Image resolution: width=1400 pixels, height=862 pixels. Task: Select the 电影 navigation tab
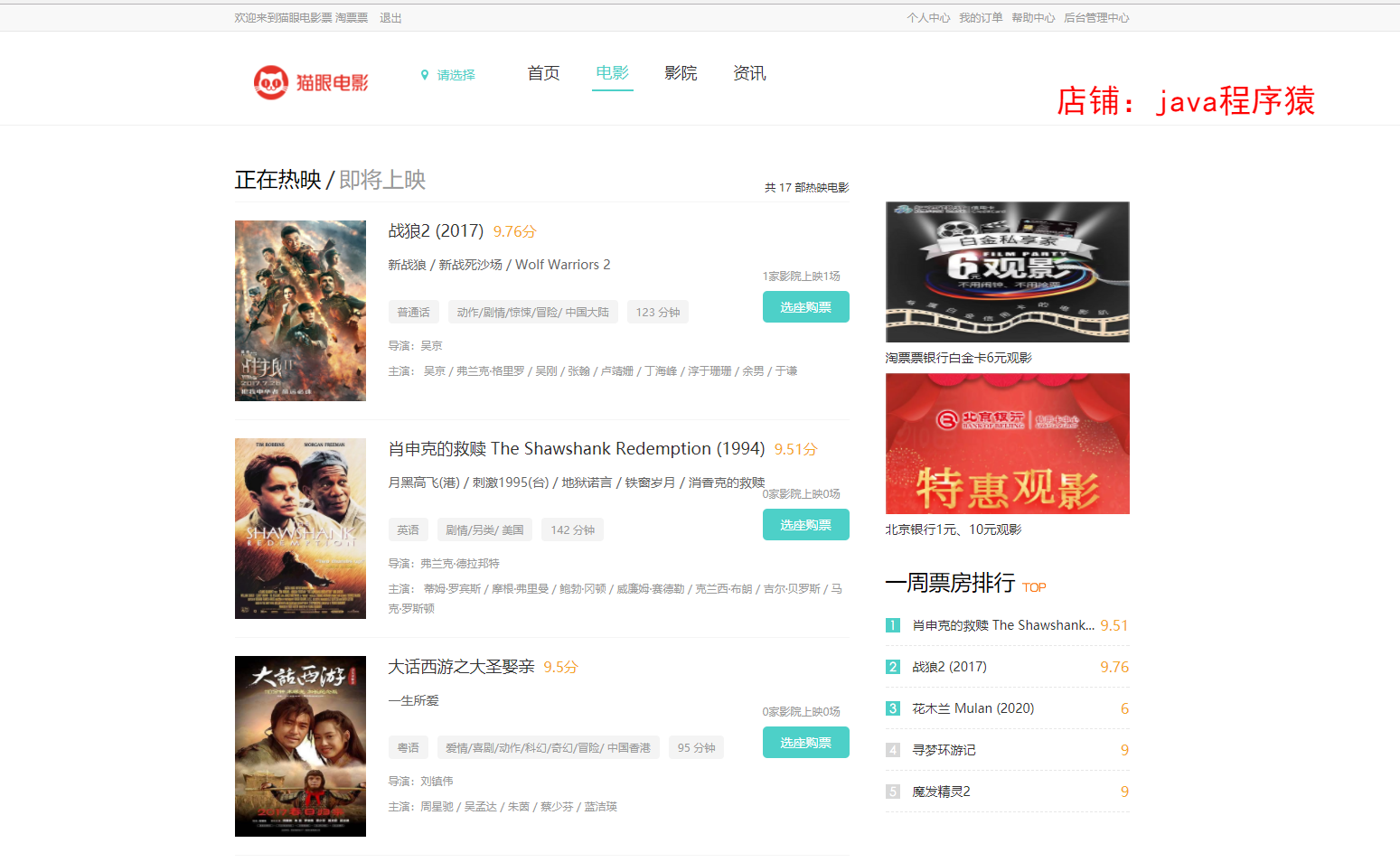pos(612,72)
